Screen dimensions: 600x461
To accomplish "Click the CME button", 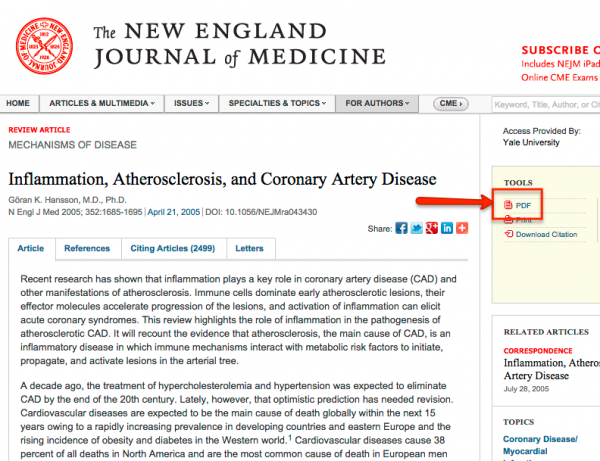I will coord(451,104).
